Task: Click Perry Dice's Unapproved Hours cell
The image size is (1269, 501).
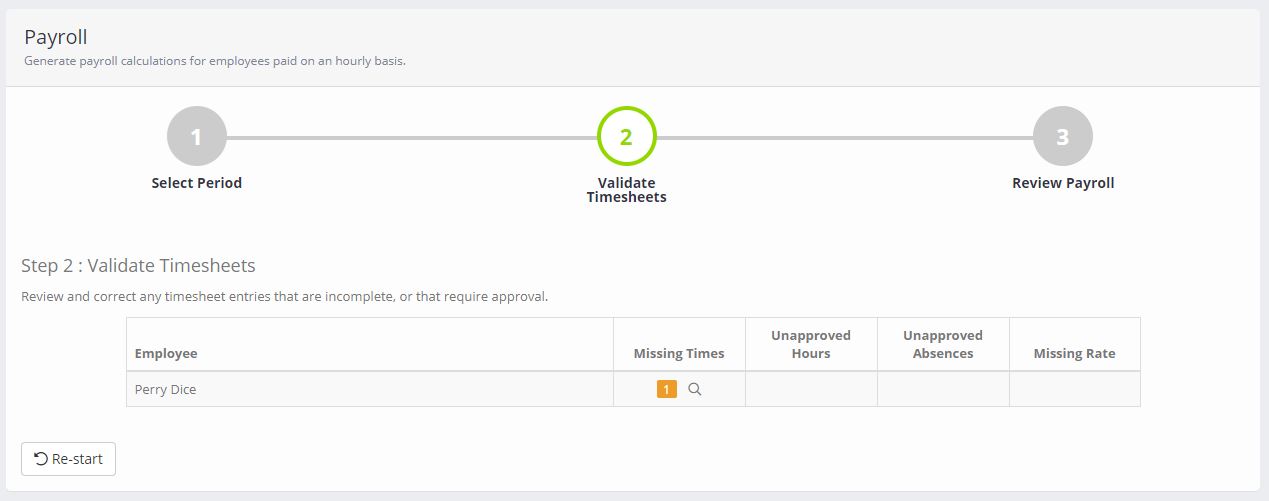Action: [x=811, y=390]
